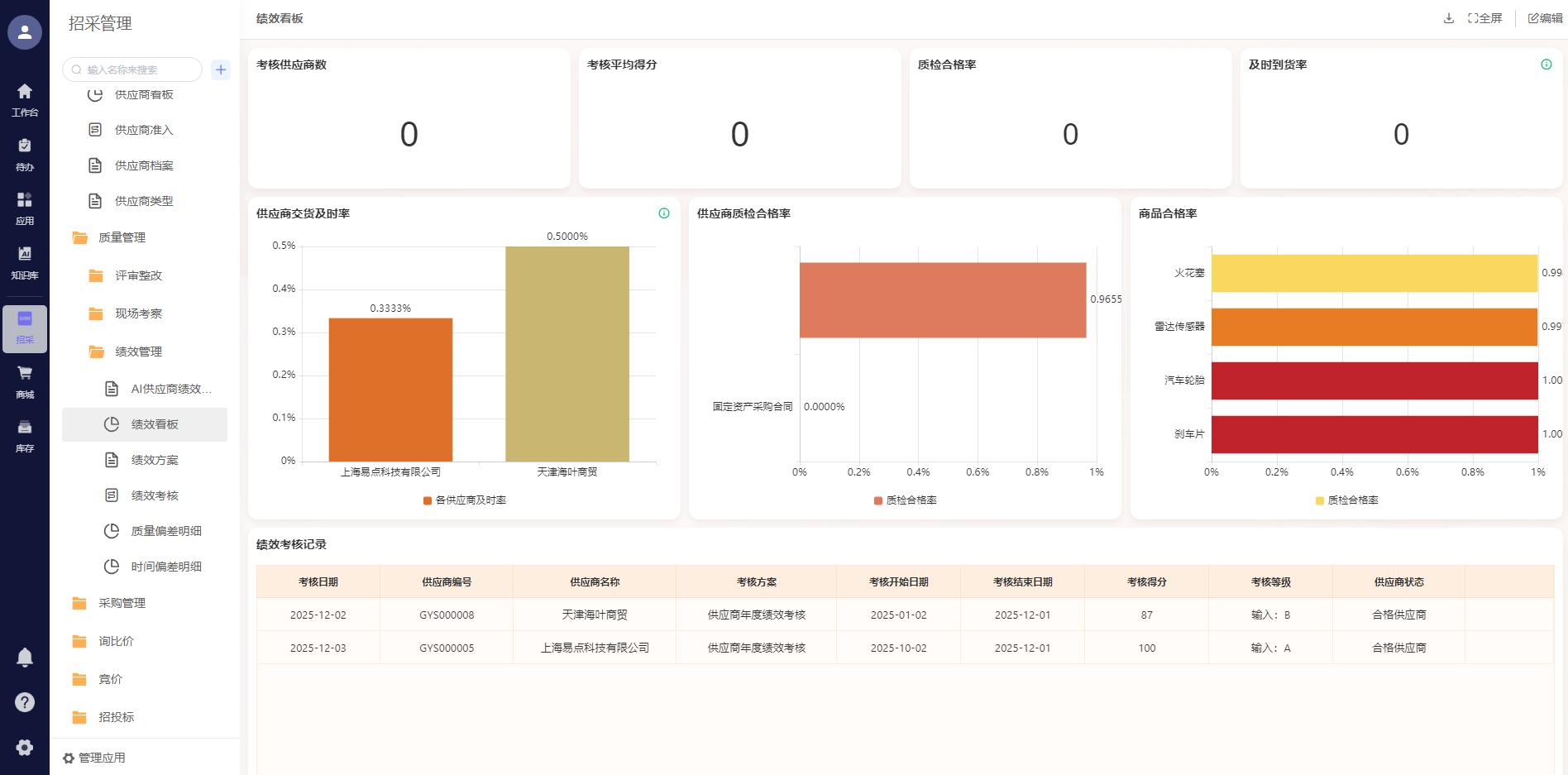
Task: Expand the 采购管理 folder
Action: click(x=122, y=603)
